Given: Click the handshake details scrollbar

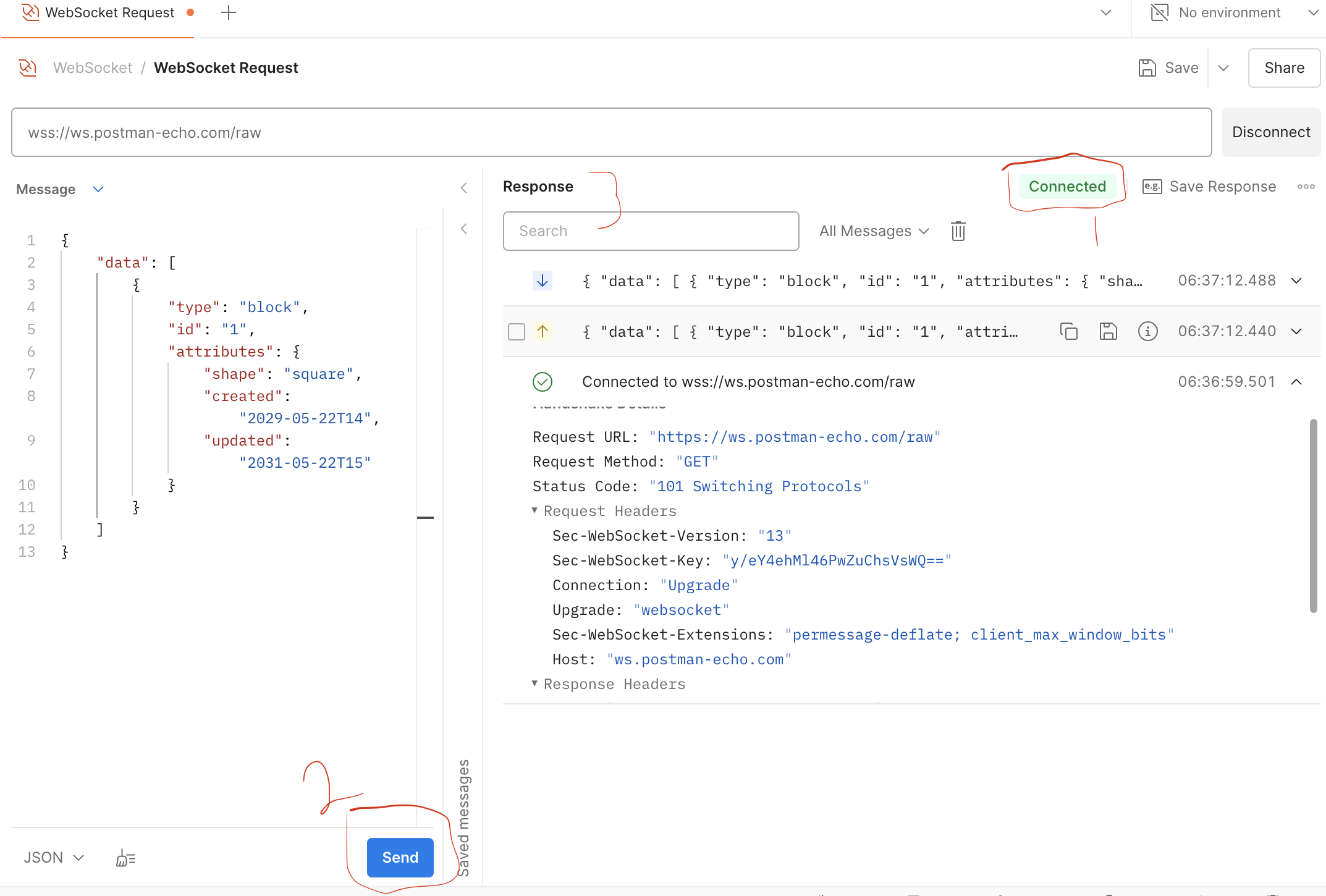Looking at the screenshot, I should (1314, 516).
